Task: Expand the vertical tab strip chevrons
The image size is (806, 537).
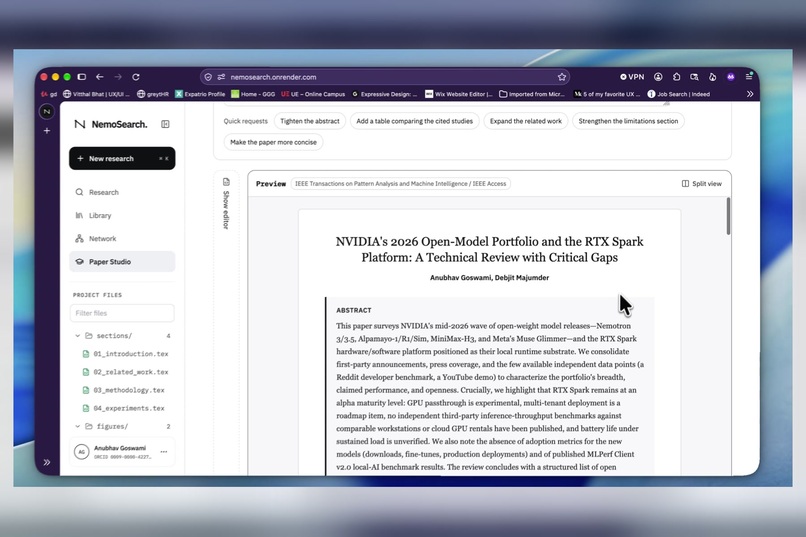Action: click(x=47, y=462)
